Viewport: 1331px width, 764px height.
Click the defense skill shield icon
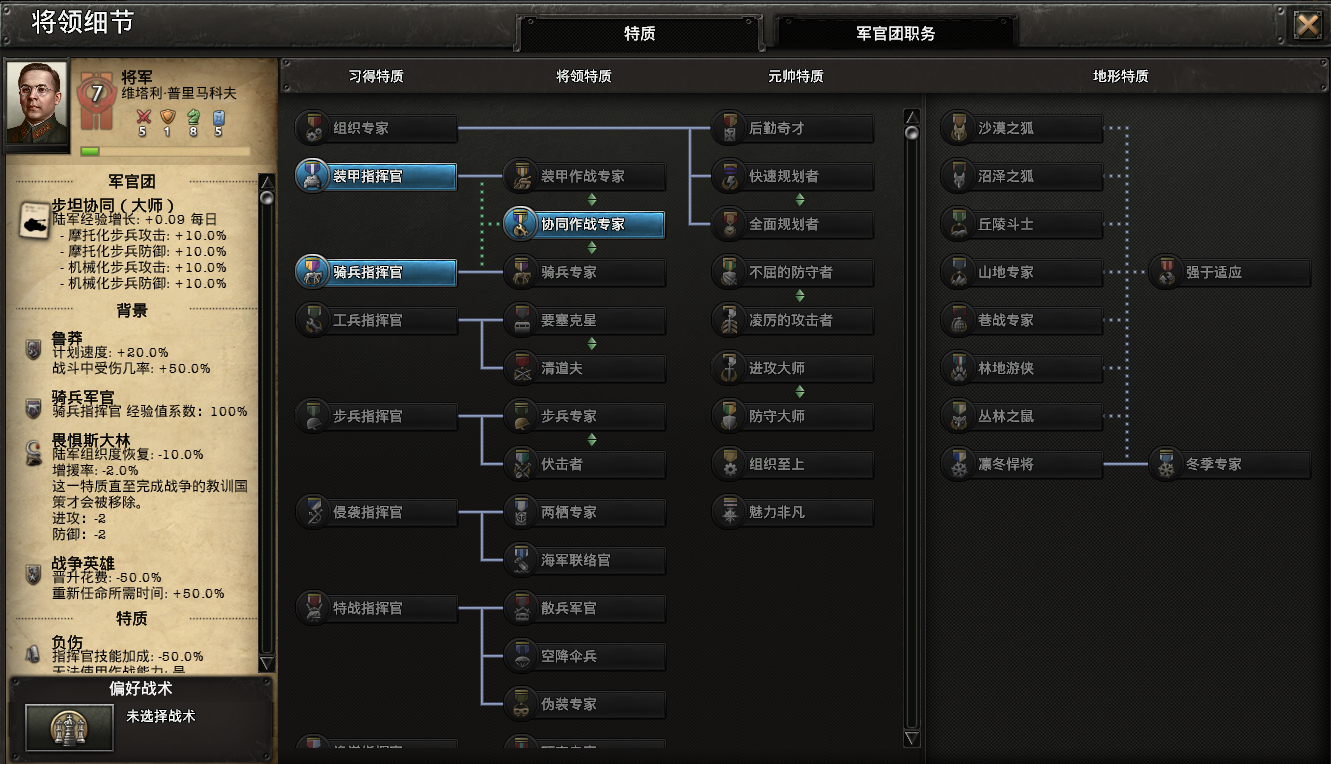pos(167,116)
